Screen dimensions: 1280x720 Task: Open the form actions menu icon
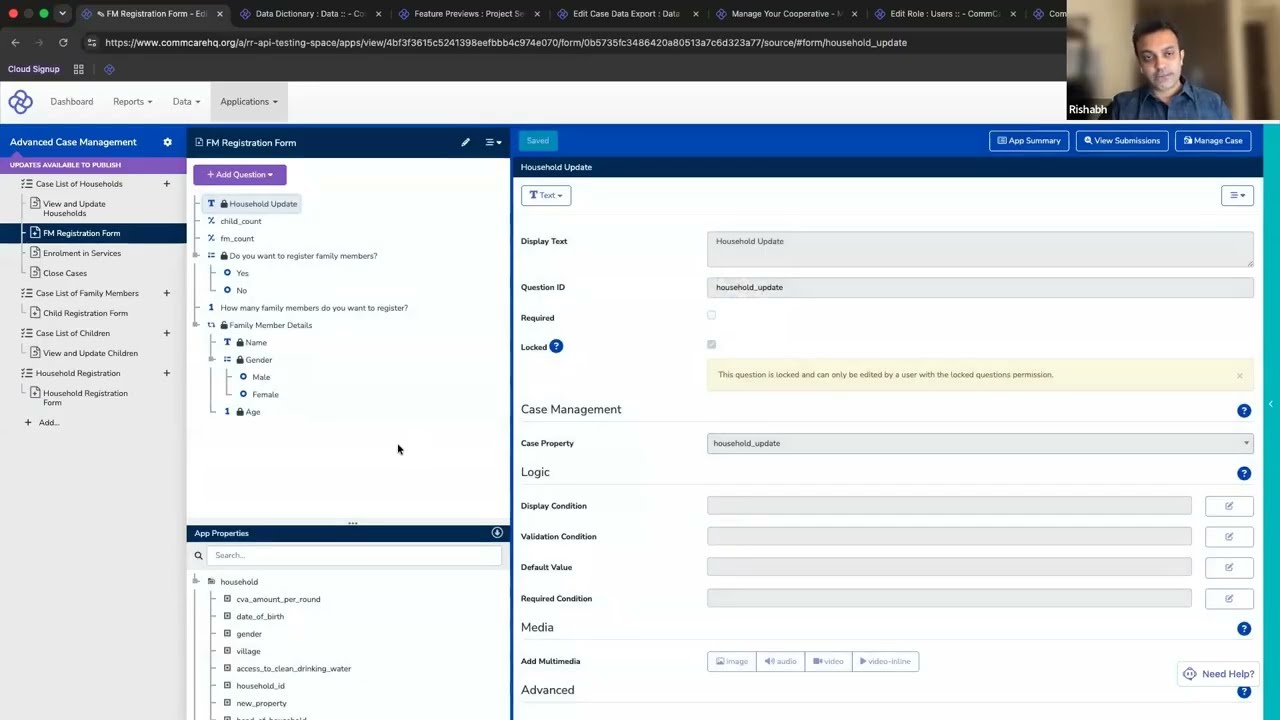click(x=493, y=142)
